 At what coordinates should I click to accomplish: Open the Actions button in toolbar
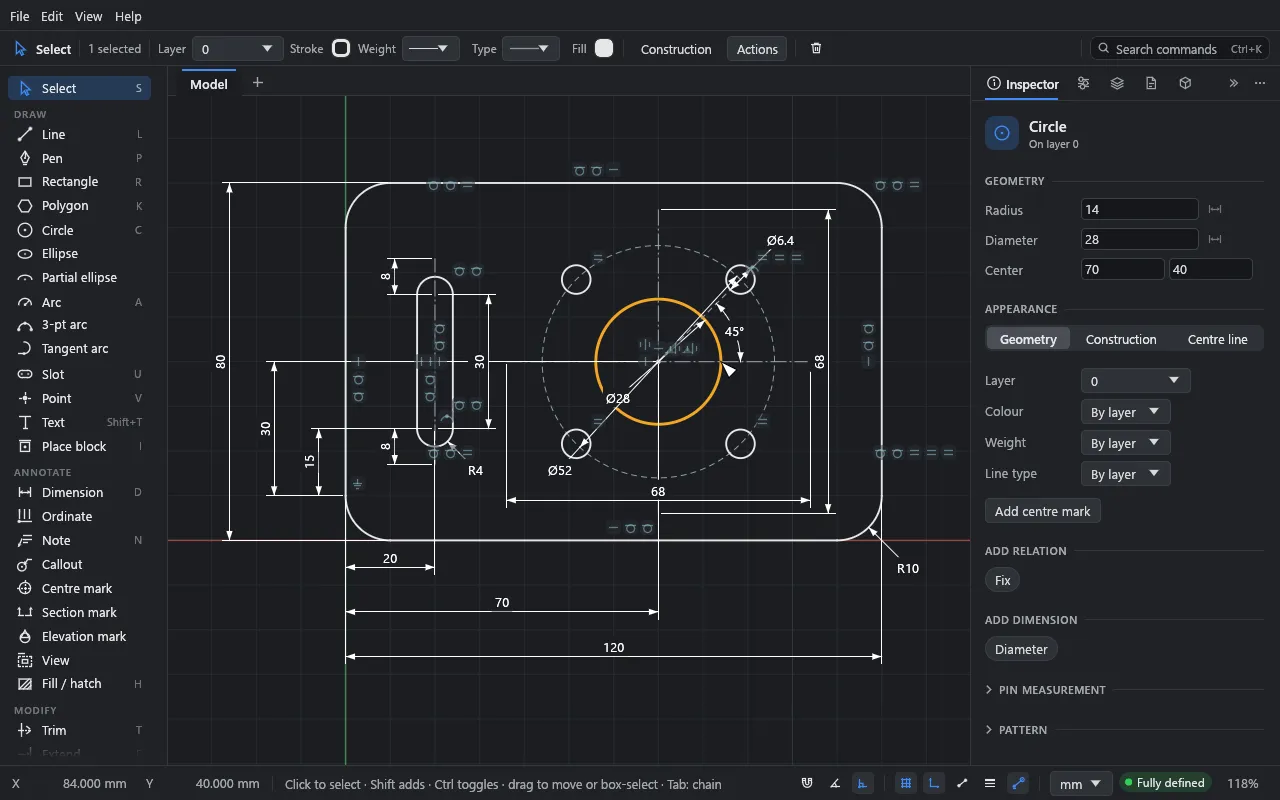757,49
